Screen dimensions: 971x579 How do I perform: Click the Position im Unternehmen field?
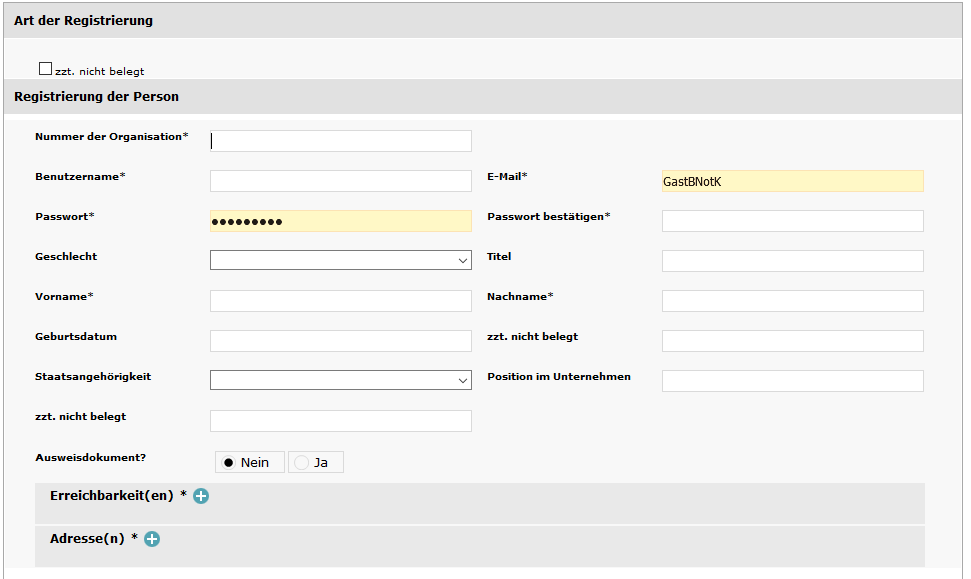(x=793, y=381)
